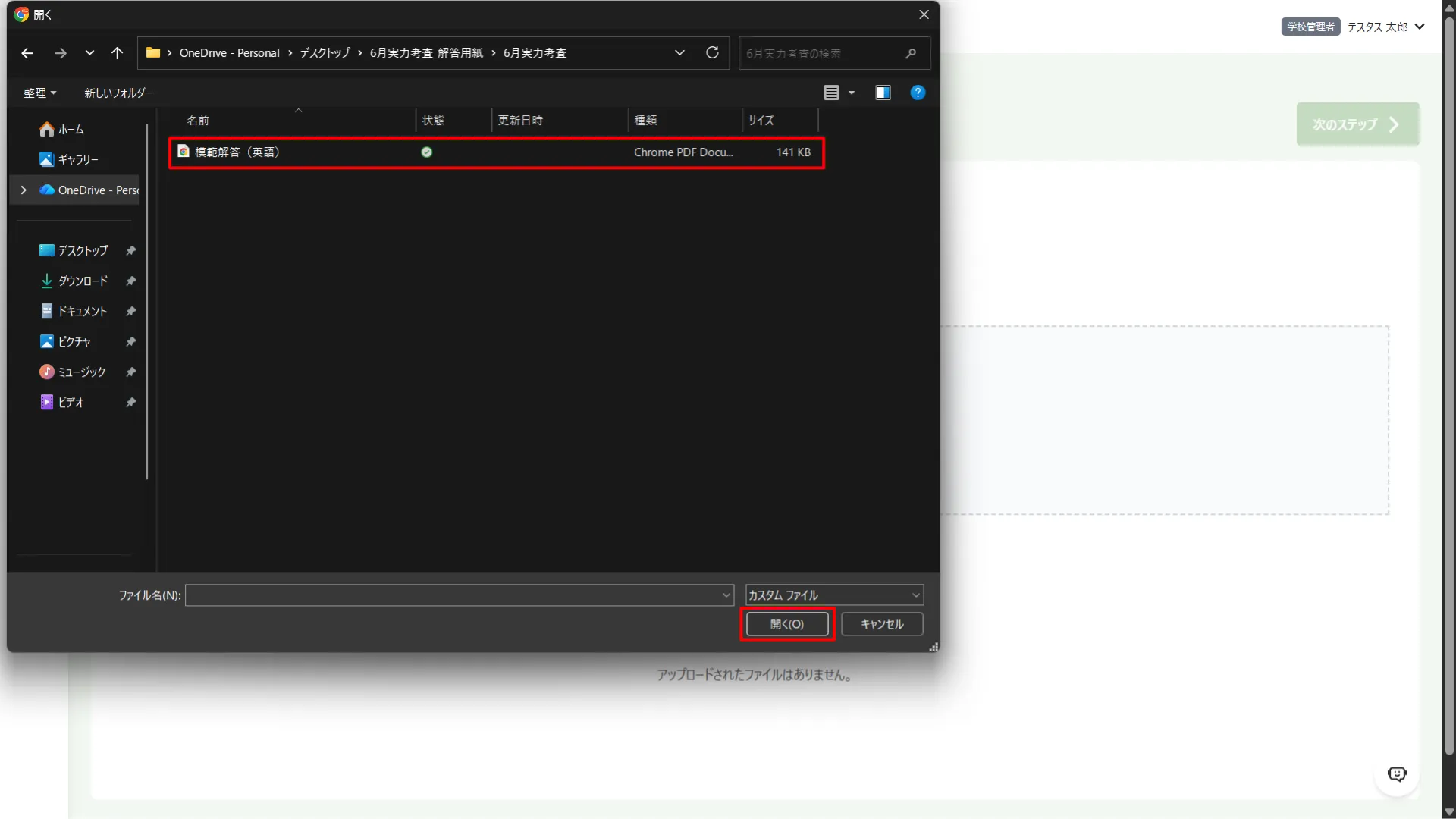Open ピクチャ quick access item
The image size is (1456, 819).
[65, 342]
